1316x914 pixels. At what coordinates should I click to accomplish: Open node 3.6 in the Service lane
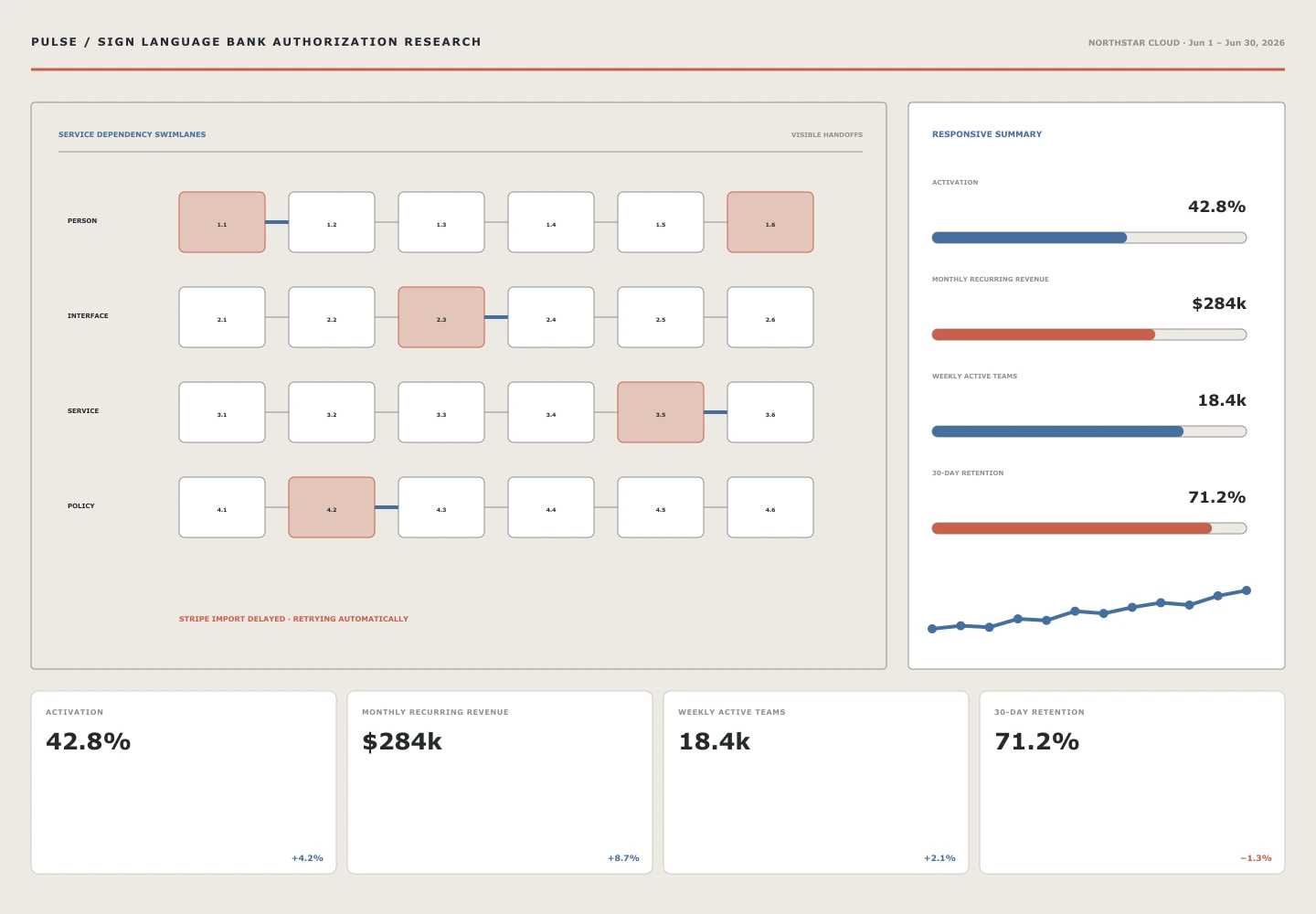(770, 412)
